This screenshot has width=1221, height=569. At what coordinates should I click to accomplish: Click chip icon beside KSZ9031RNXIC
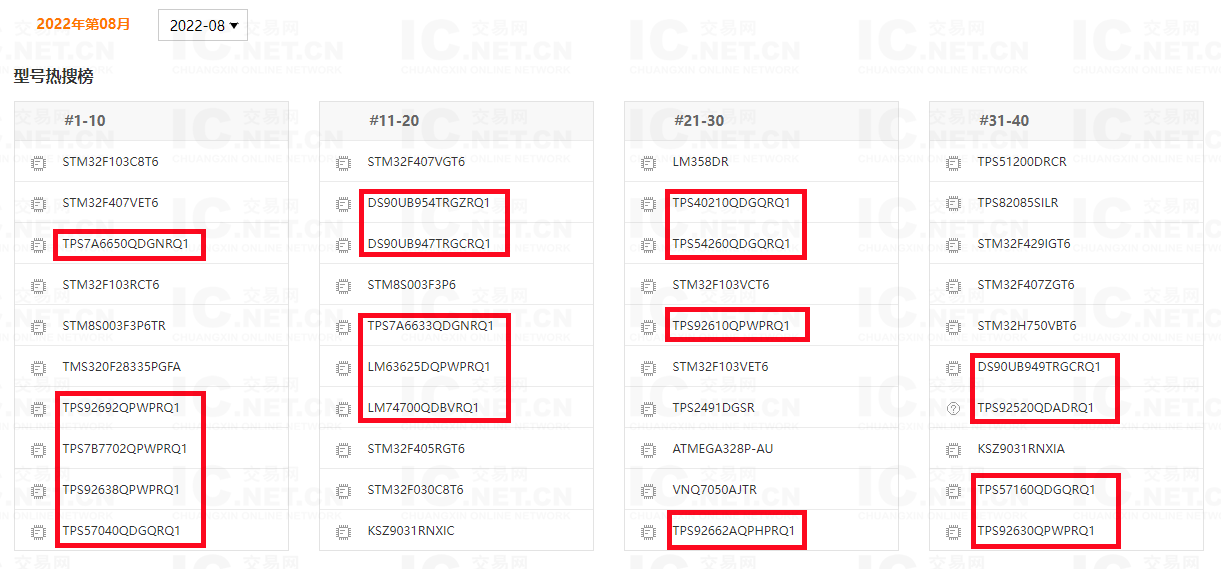[x=343, y=531]
